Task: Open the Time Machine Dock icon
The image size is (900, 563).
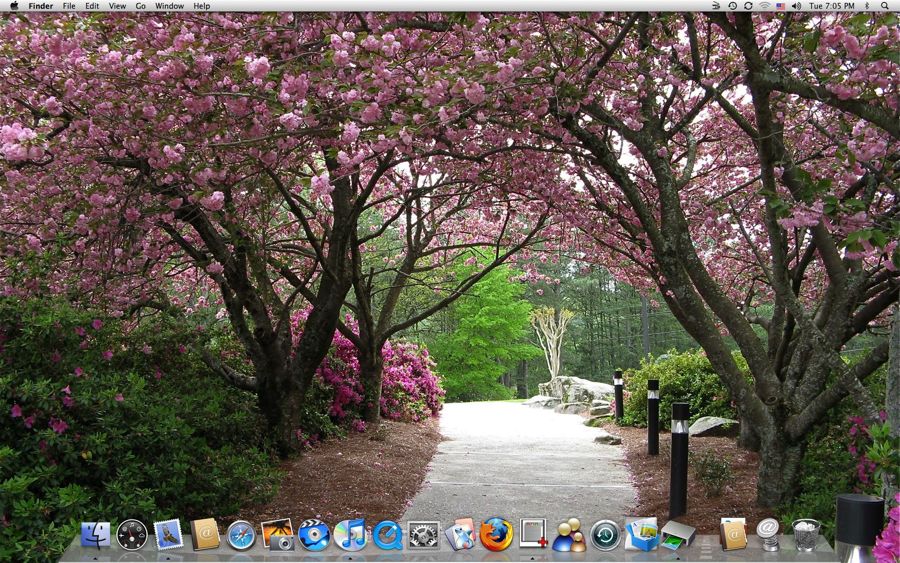Action: coord(605,535)
